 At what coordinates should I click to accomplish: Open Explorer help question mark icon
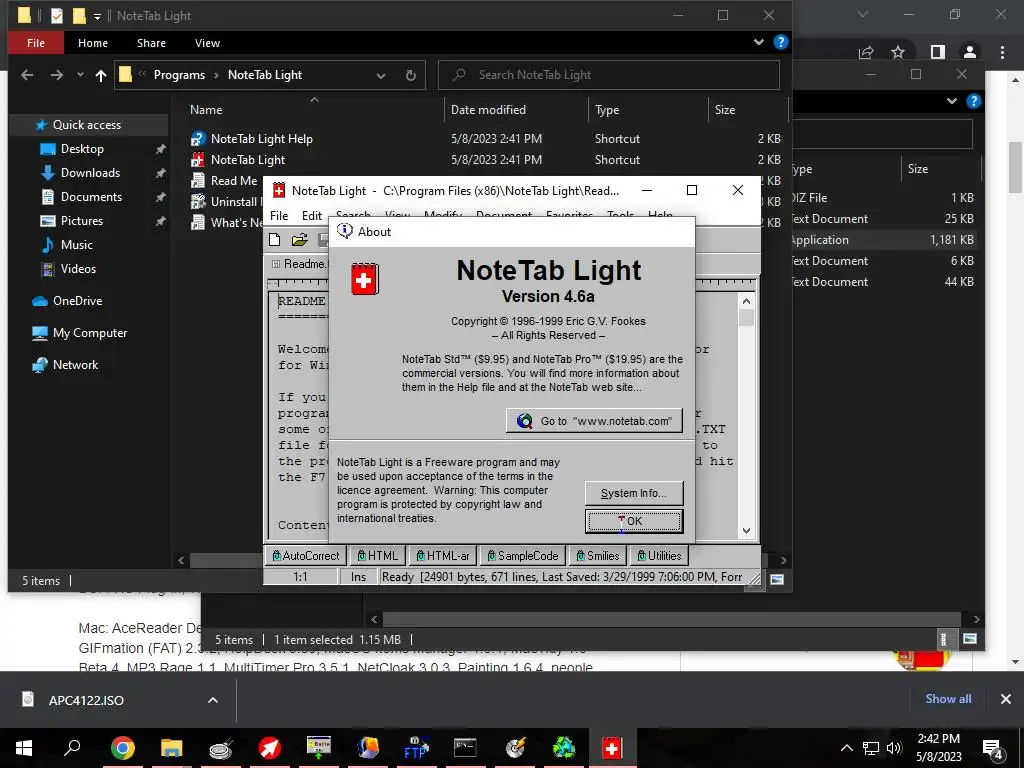780,42
